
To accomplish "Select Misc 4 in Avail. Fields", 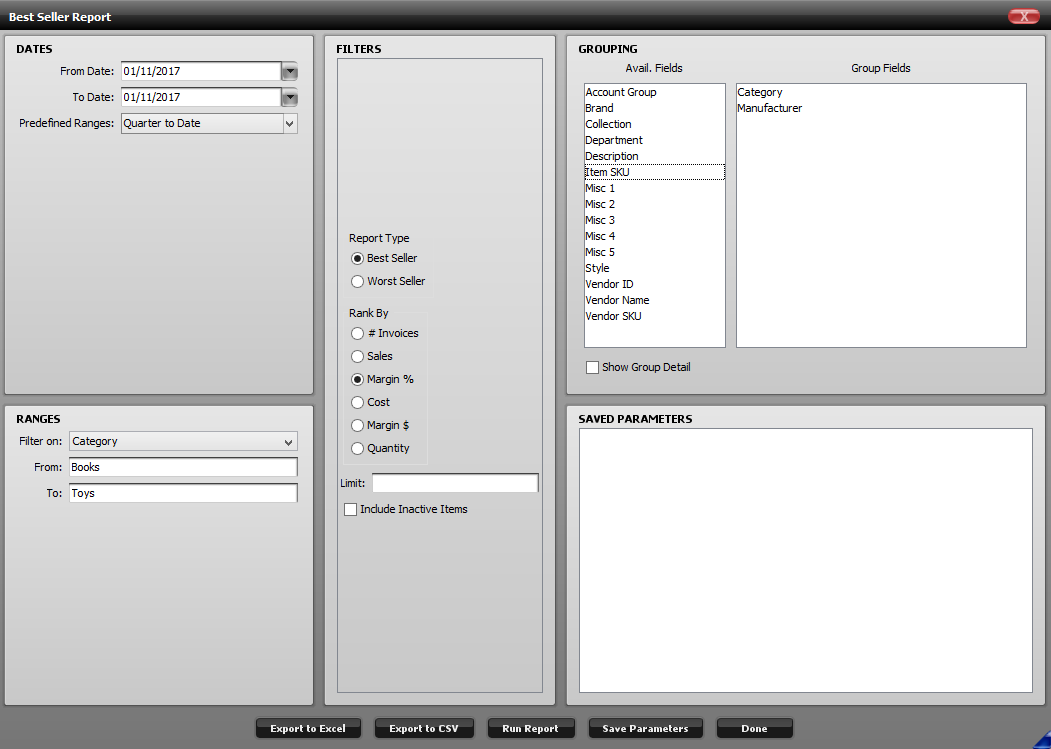I will [654, 237].
